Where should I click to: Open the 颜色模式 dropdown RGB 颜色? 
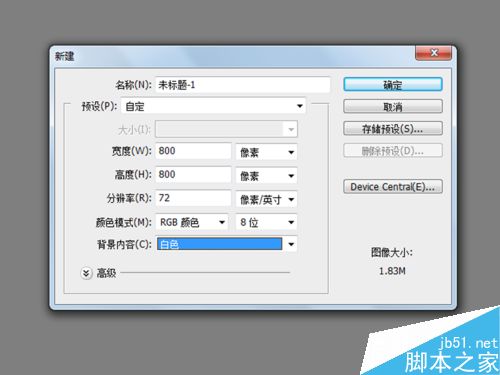tap(192, 222)
